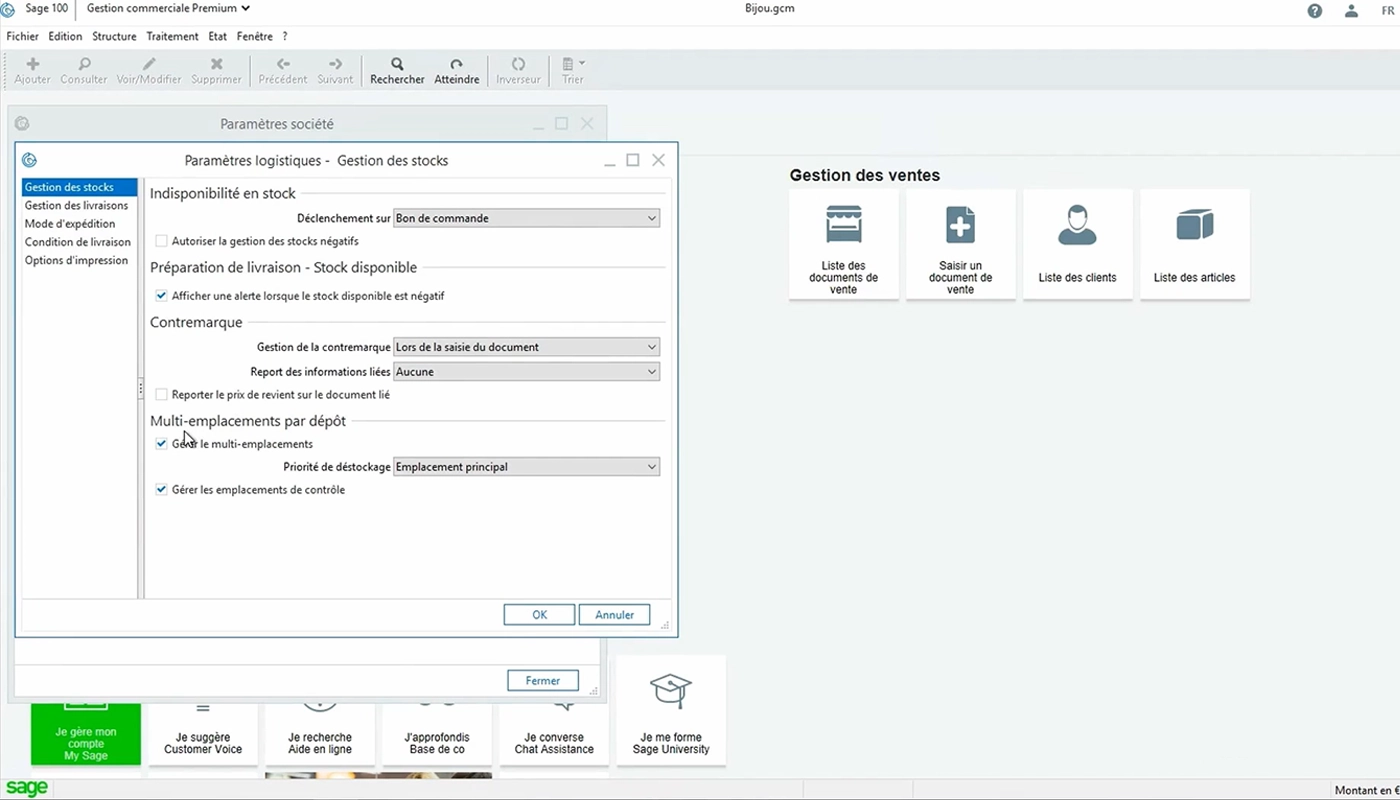Click the sidebar splitter handle dots

[x=141, y=388]
